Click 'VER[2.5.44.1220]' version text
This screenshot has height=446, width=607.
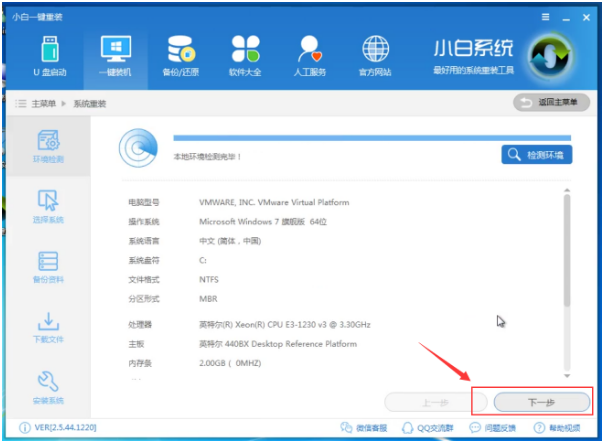pyautogui.click(x=65, y=427)
